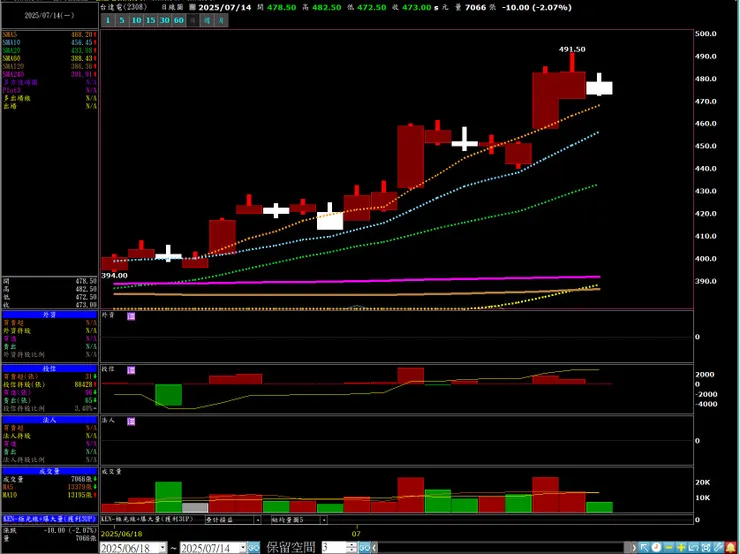Image resolution: width=740 pixels, height=554 pixels.
Task: Click the 成交量 blue panel header
Action: pos(50,471)
